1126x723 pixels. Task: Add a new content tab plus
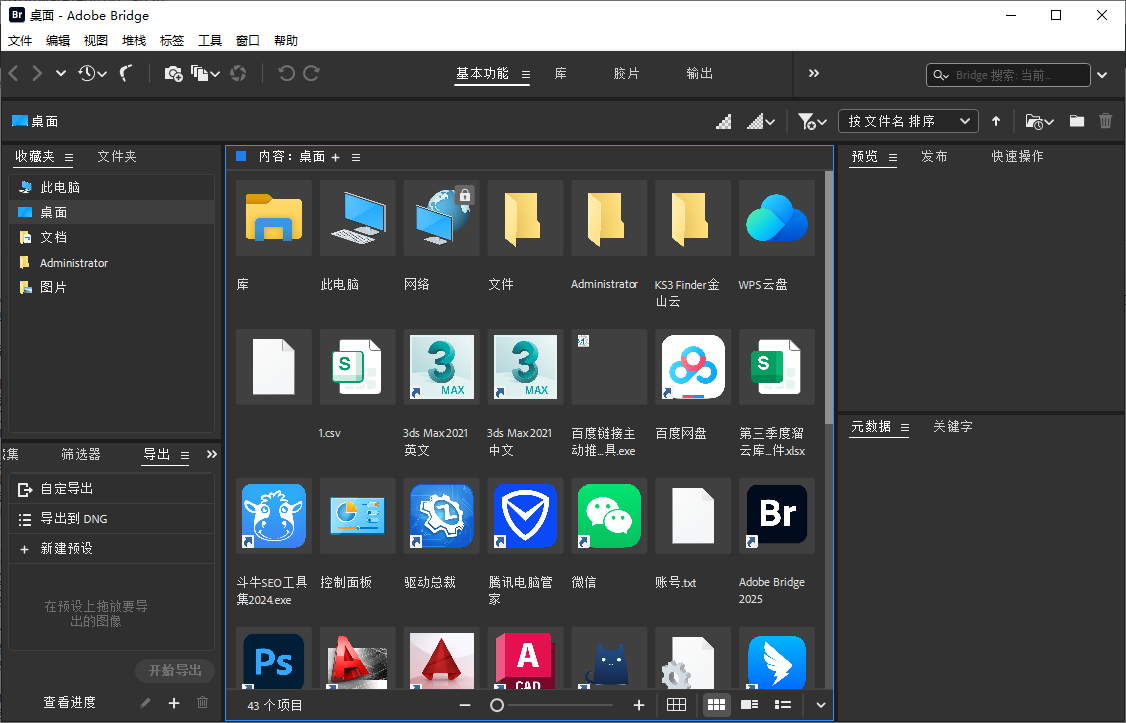(335, 157)
